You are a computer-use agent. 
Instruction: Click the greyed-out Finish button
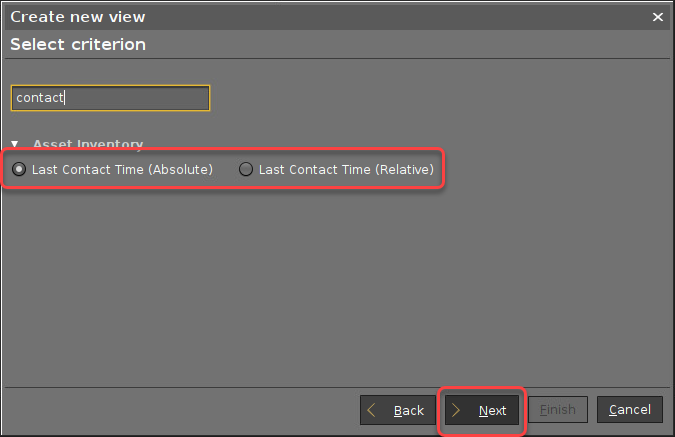557,410
